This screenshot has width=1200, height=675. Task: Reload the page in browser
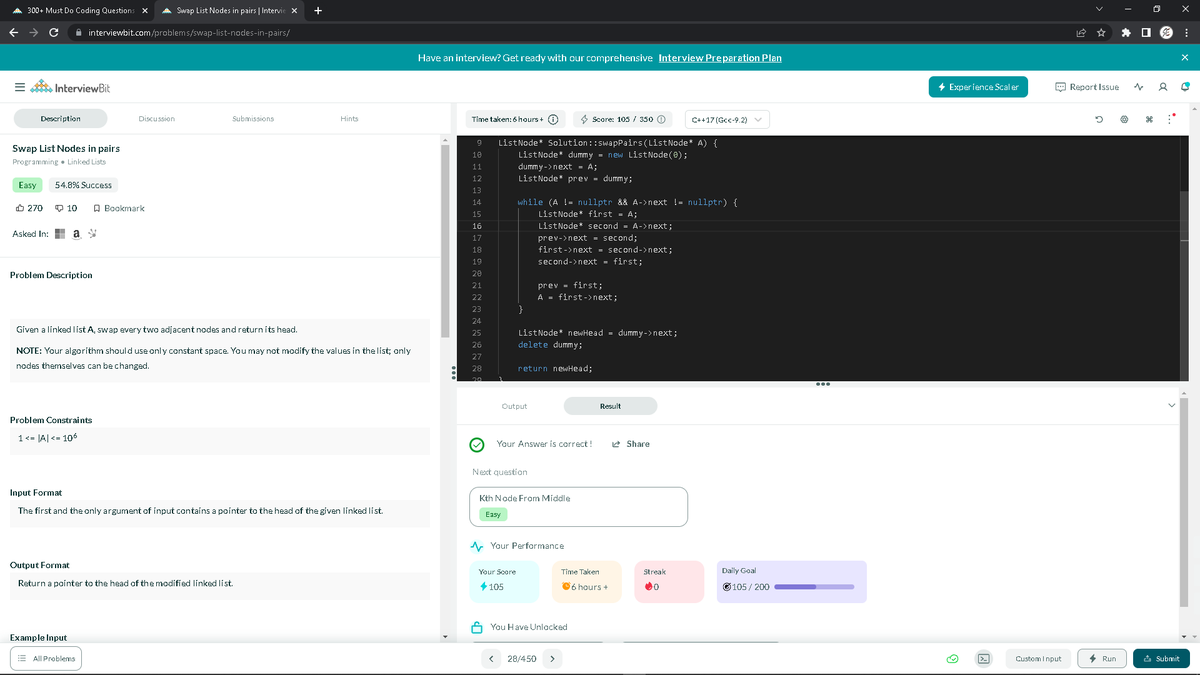coord(53,33)
